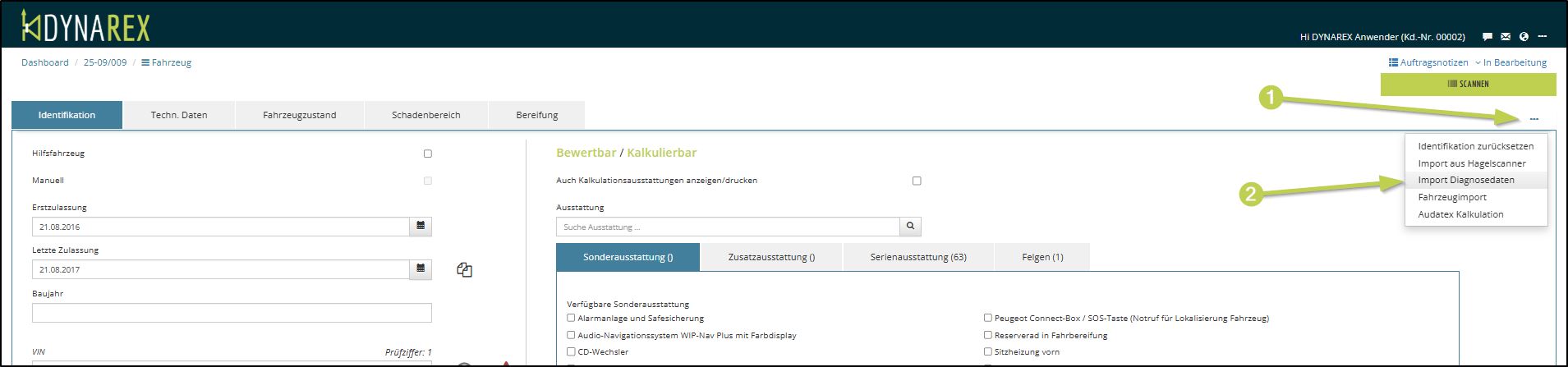The height and width of the screenshot is (367, 1568).
Task: Open the Serienausstattung (63) tab
Action: point(917,257)
